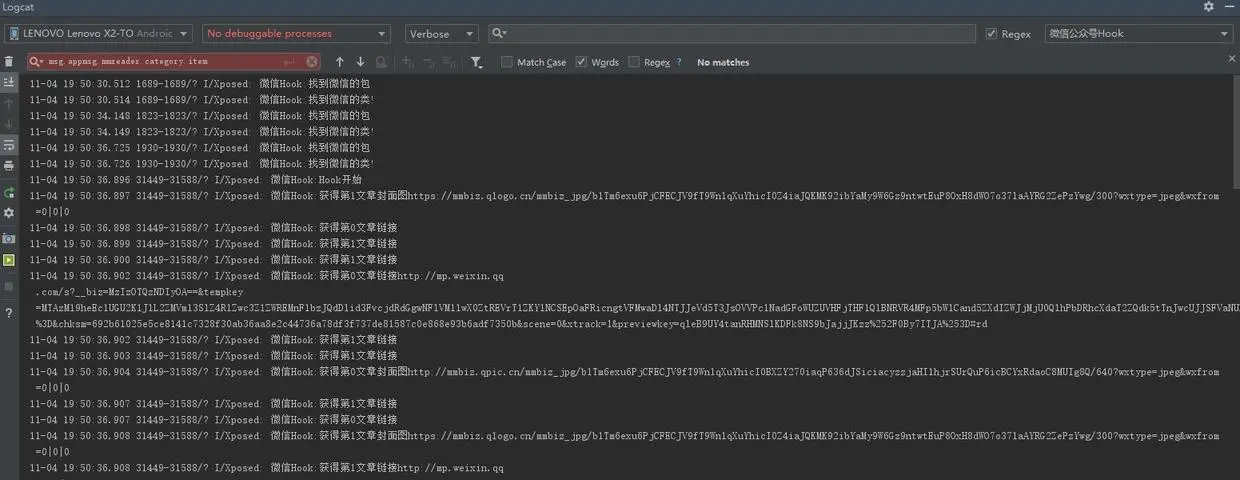1240x480 pixels.
Task: Open the LENOVO device dropdown
Action: (x=99, y=34)
